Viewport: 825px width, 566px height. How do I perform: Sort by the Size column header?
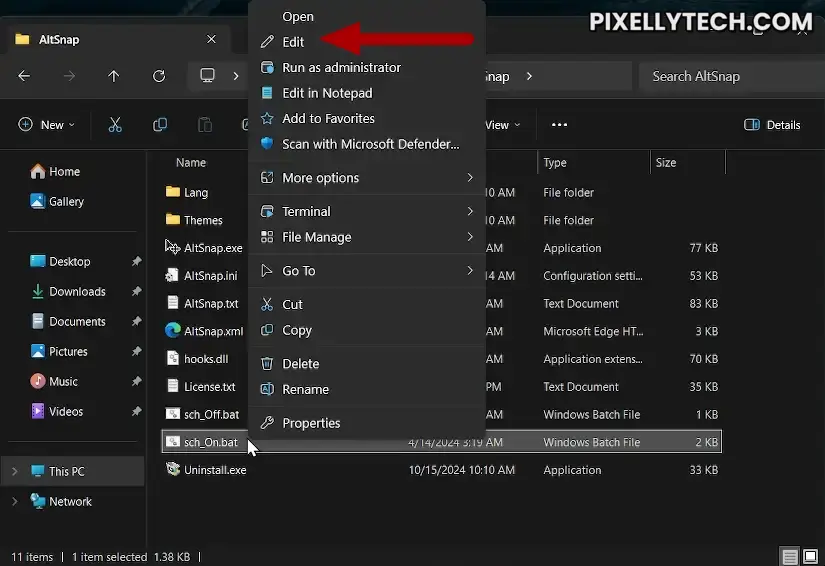coord(666,163)
